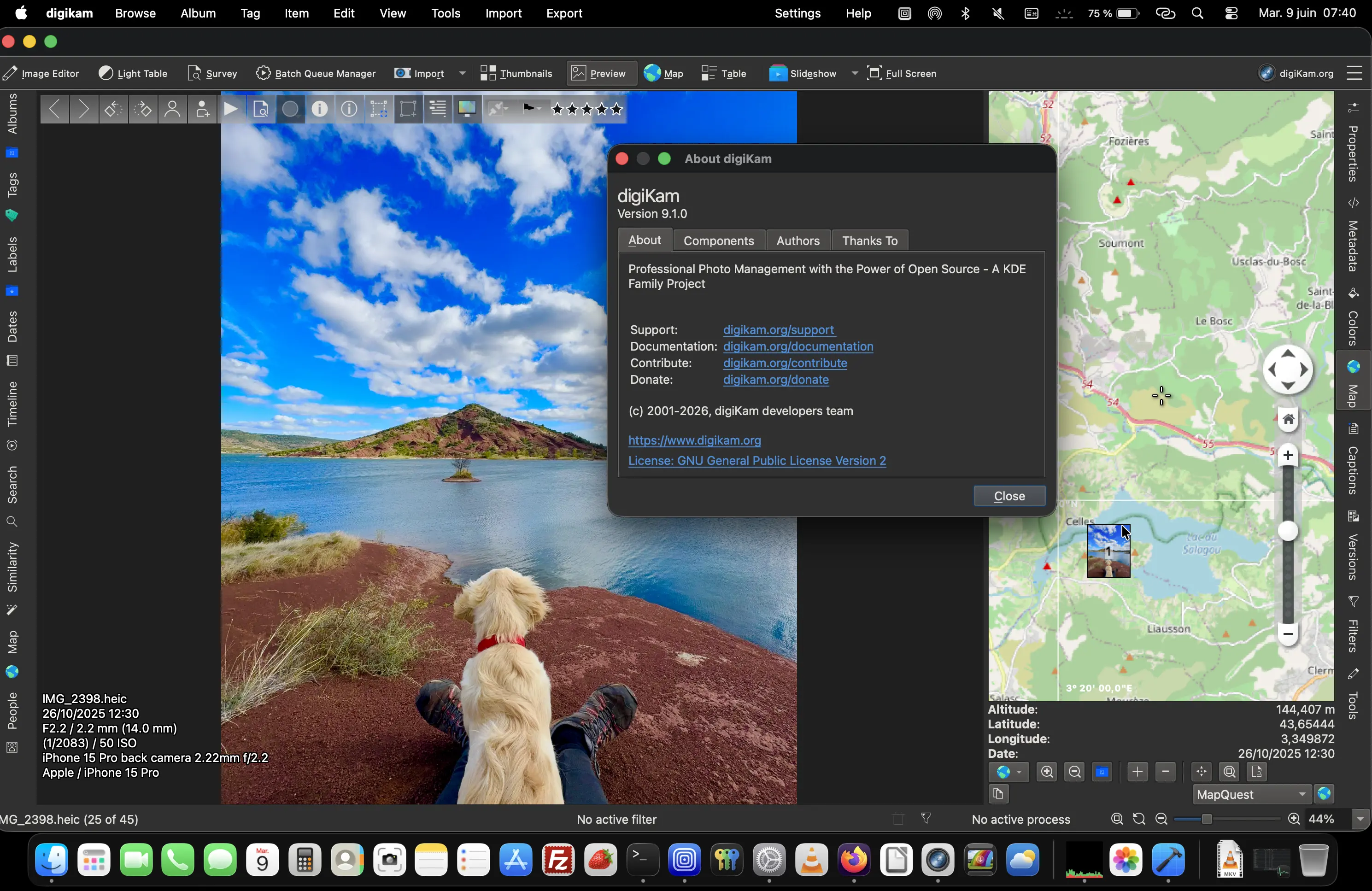Open Batch Queue Manager
1372x891 pixels.
point(316,73)
